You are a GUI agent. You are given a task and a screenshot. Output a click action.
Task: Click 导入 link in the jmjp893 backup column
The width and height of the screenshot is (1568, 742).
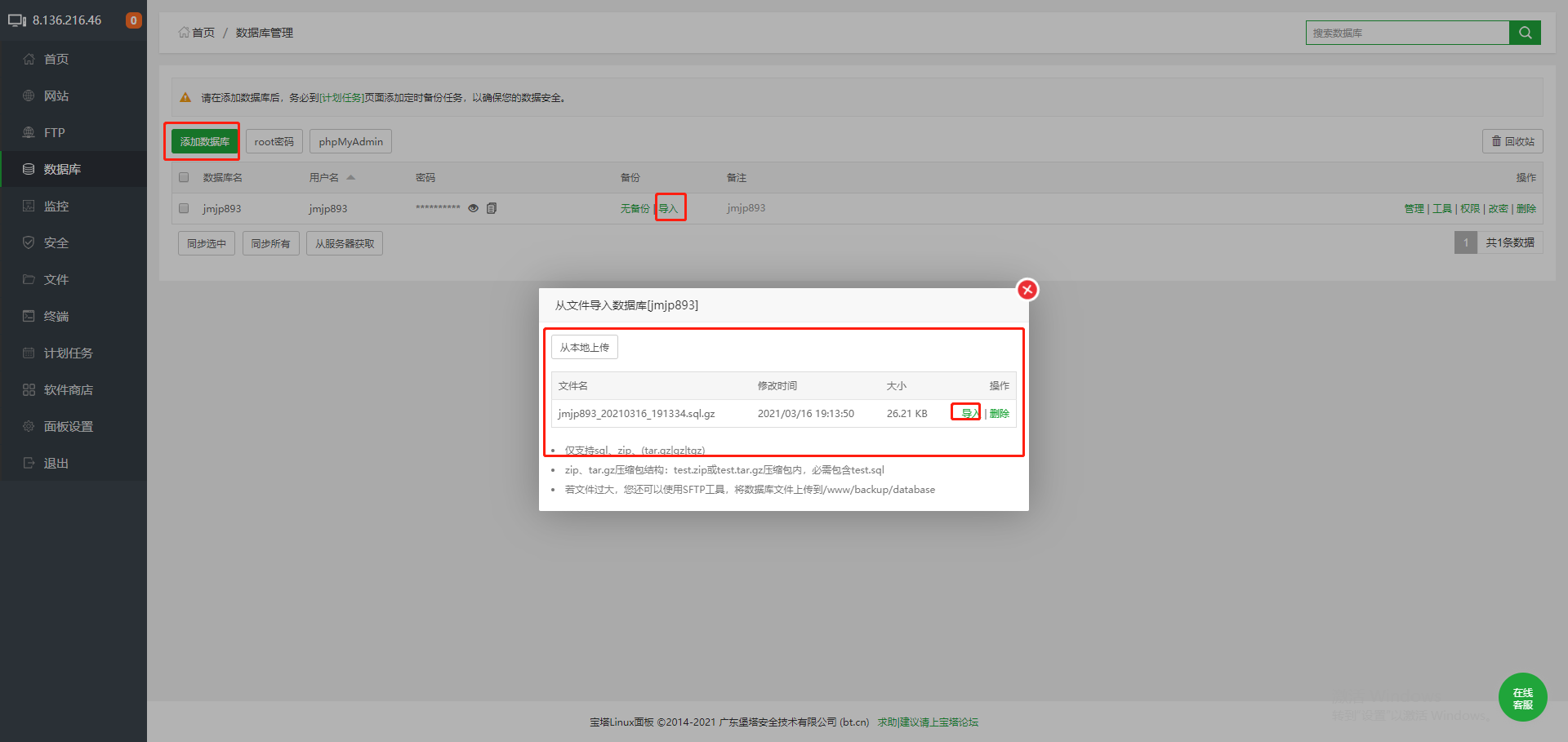pos(669,208)
